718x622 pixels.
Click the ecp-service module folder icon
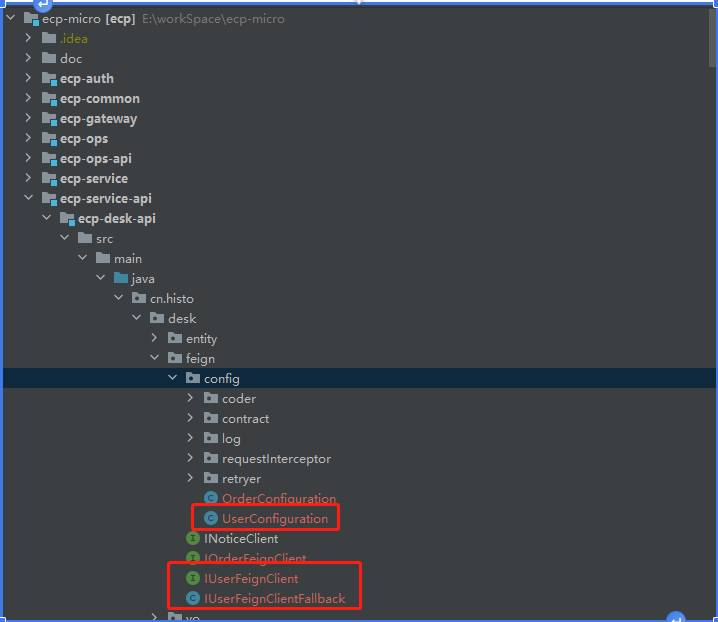click(49, 179)
